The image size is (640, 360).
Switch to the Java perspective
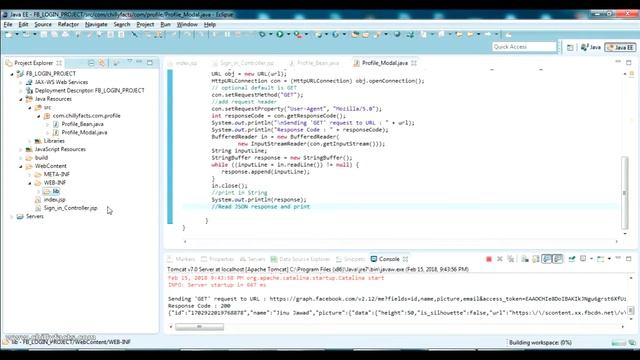pos(591,47)
